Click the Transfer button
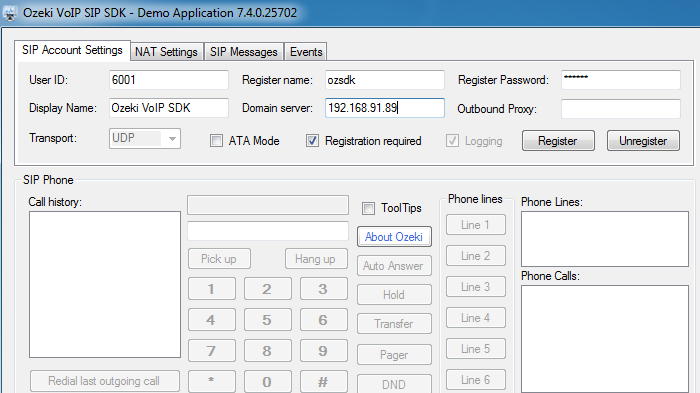The image size is (700, 393). tap(394, 324)
